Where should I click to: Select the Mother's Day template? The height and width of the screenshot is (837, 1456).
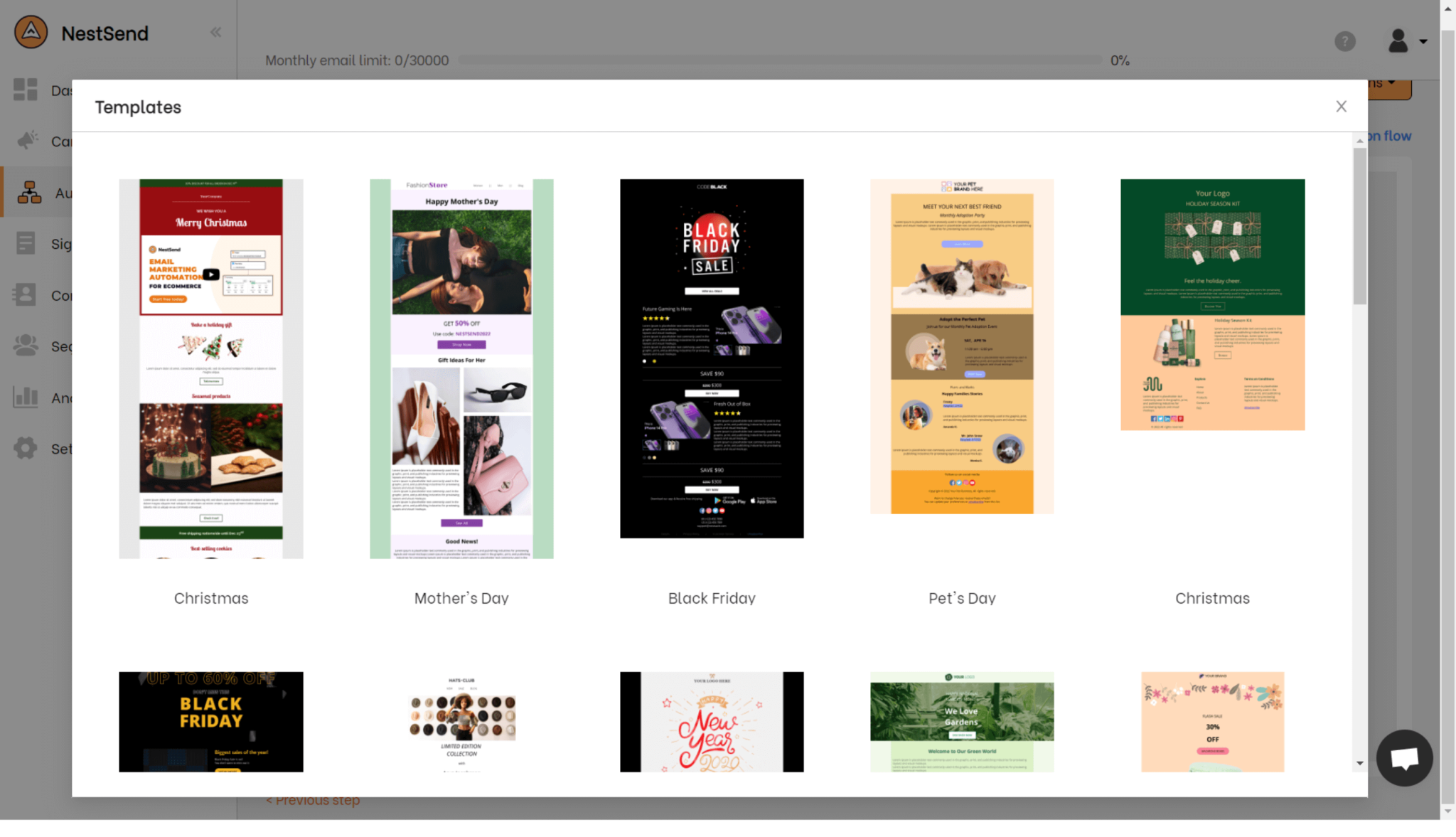pyautogui.click(x=461, y=368)
